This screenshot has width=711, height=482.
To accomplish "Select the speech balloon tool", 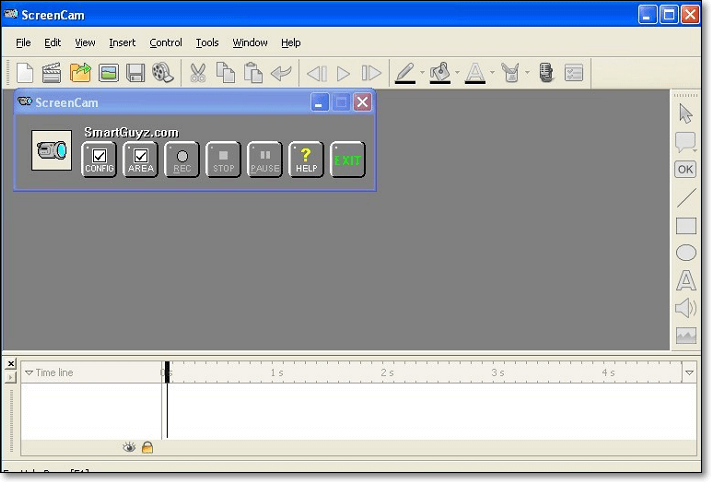I will point(686,142).
